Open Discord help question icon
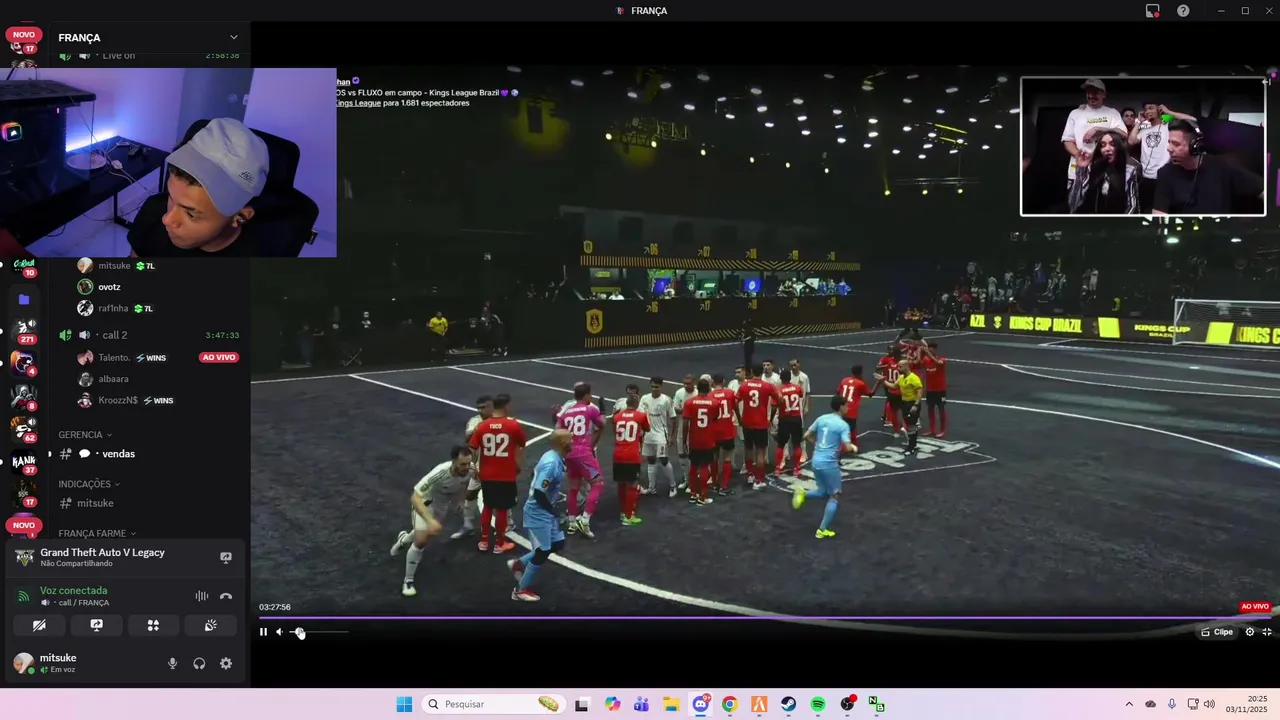1280x720 pixels. pos(1183,11)
